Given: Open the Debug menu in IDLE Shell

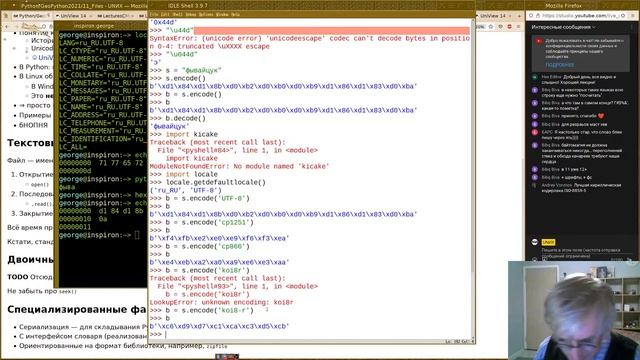Looking at the screenshot, I should [x=191, y=14].
